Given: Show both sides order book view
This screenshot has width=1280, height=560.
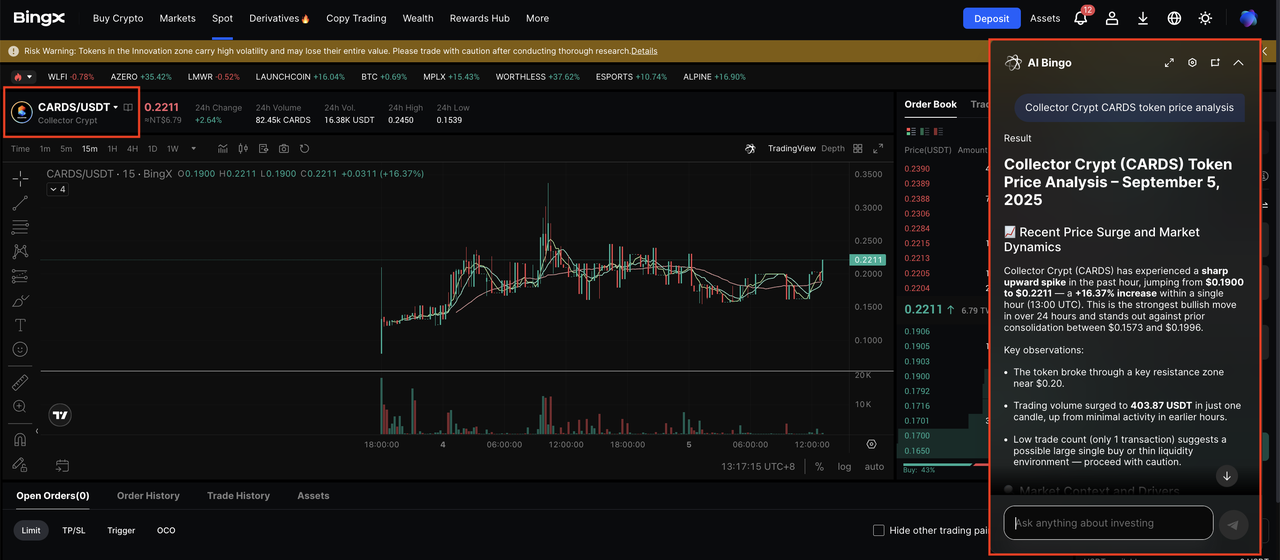Looking at the screenshot, I should 911,130.
